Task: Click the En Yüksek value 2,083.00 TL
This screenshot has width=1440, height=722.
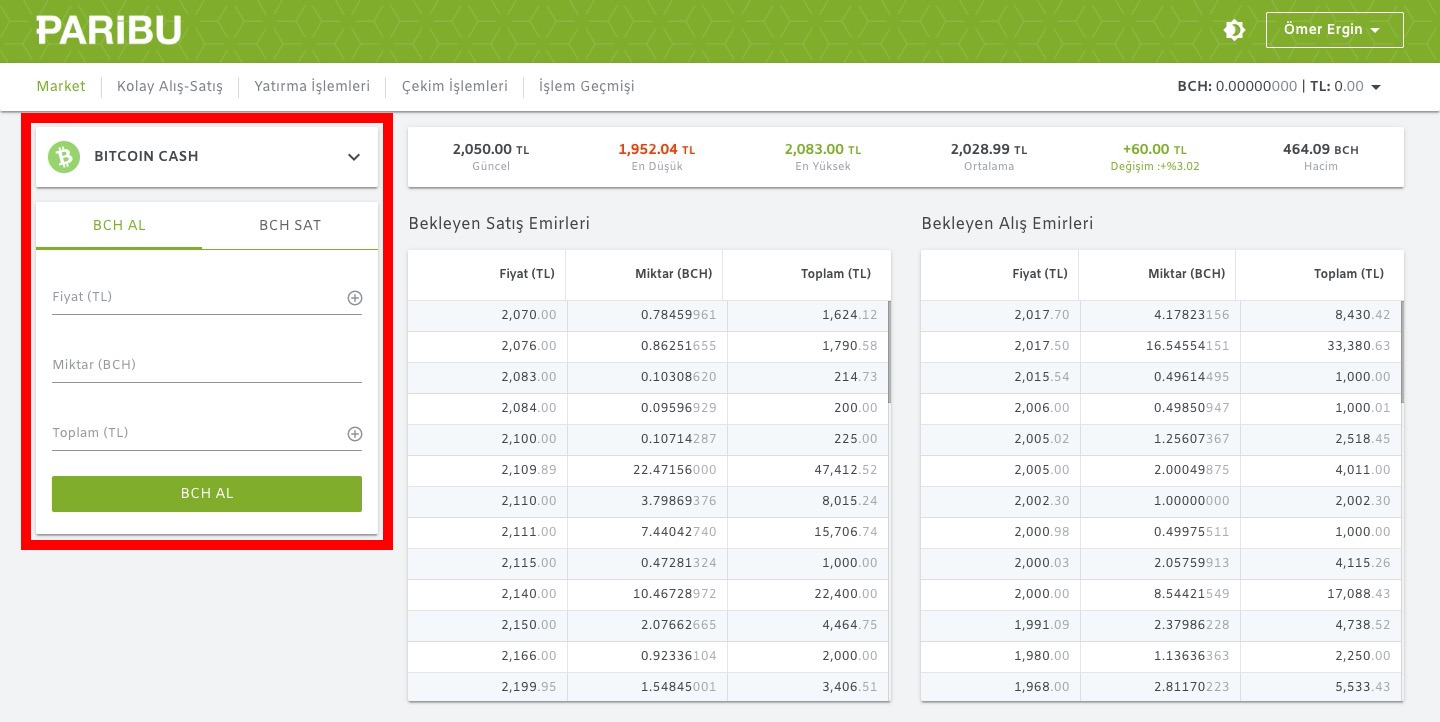Action: pyautogui.click(x=823, y=150)
